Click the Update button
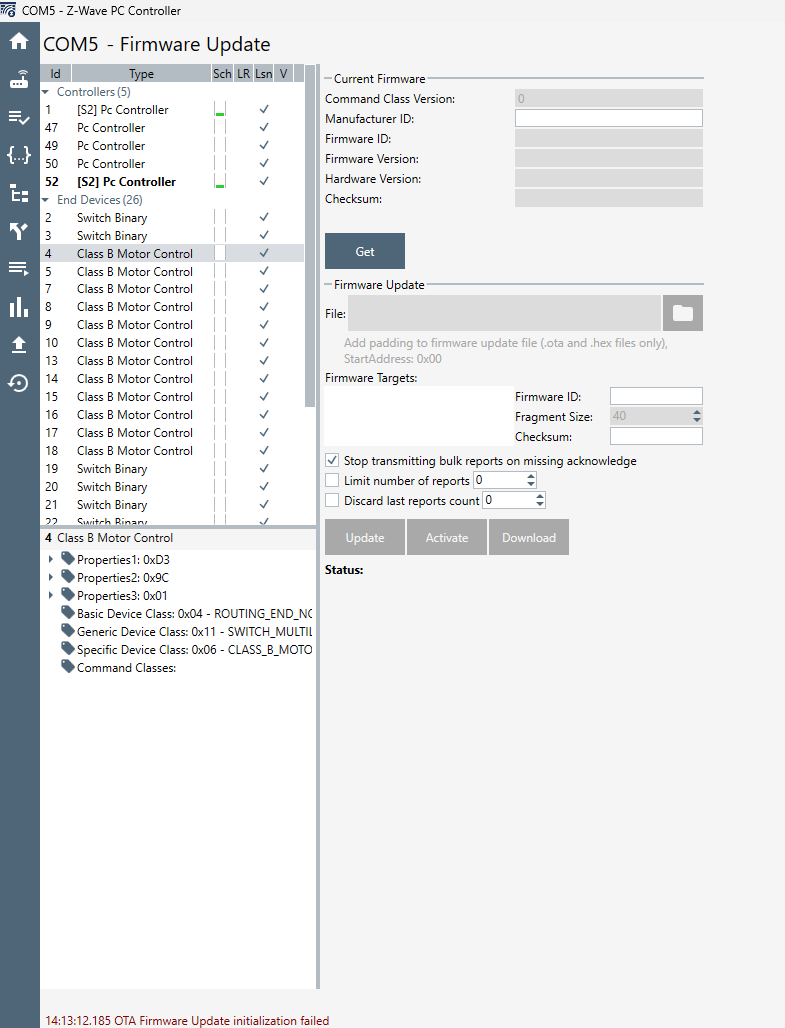The height and width of the screenshot is (1028, 785). [365, 537]
